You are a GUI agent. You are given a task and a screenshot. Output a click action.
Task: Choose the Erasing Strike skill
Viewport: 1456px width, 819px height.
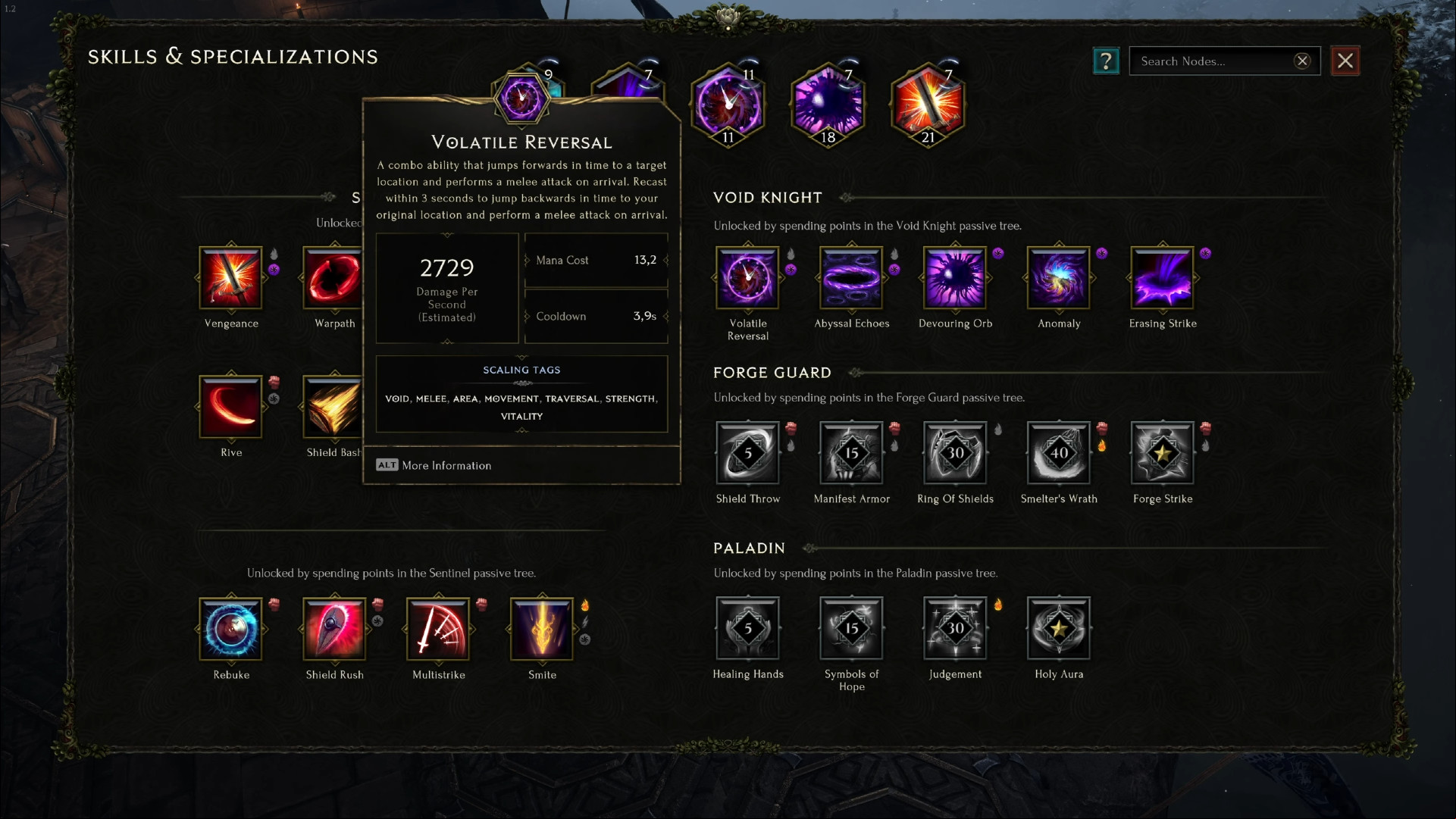(x=1163, y=278)
